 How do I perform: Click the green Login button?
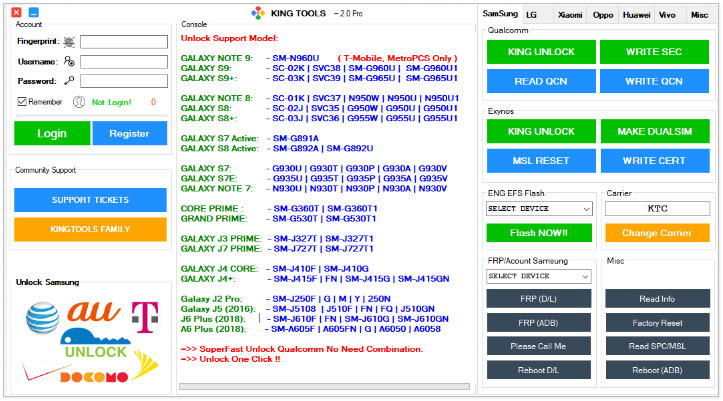pyautogui.click(x=52, y=133)
